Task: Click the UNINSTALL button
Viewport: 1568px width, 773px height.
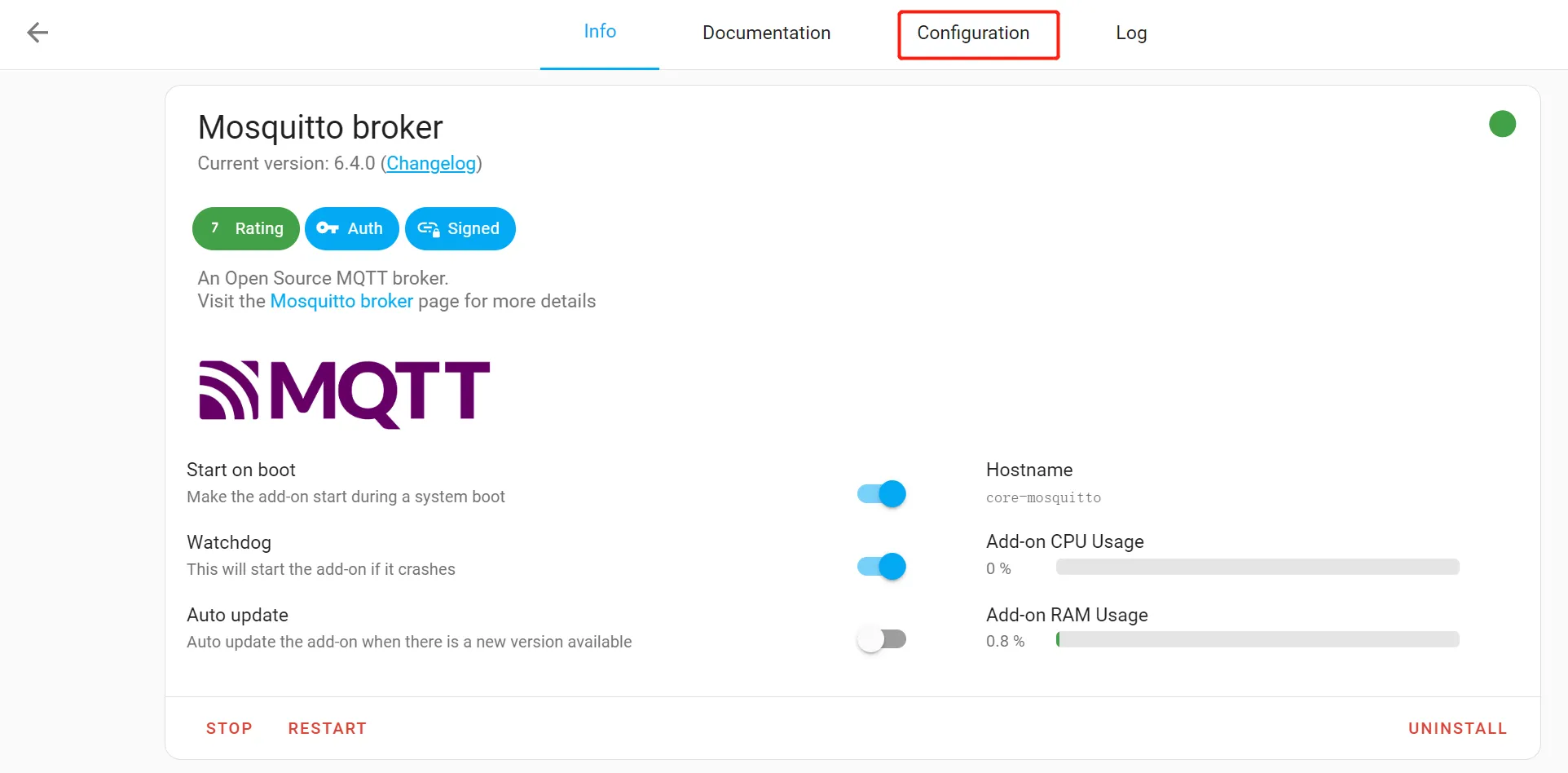Action: [1457, 728]
